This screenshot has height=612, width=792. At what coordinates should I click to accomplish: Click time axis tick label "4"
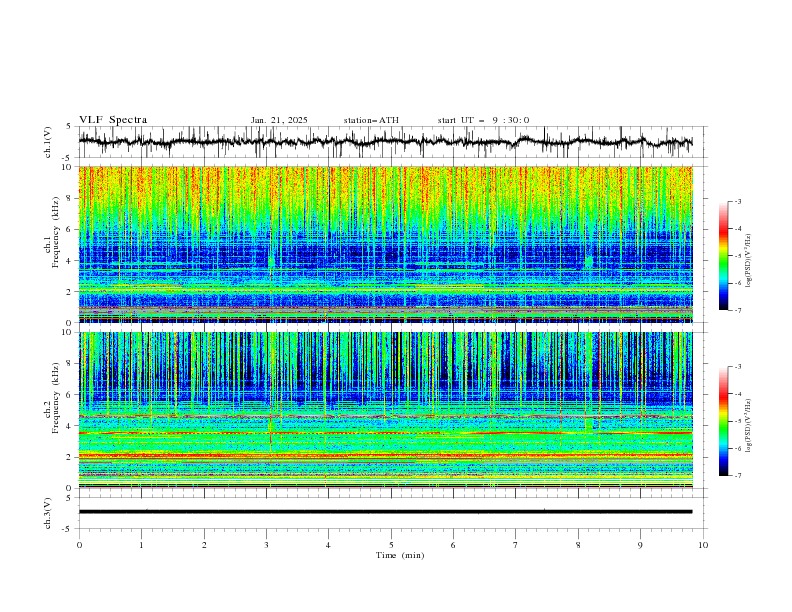[328, 545]
